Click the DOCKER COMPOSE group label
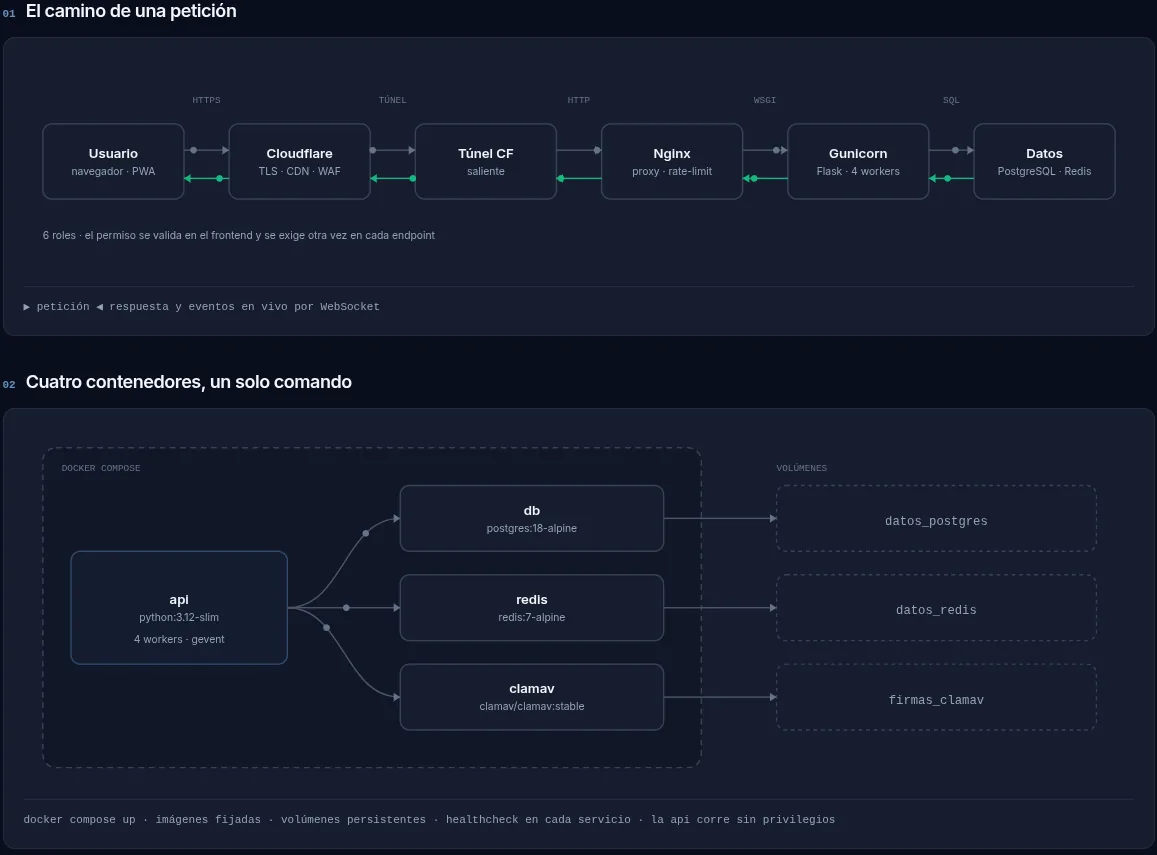The image size is (1157, 855). 101,468
